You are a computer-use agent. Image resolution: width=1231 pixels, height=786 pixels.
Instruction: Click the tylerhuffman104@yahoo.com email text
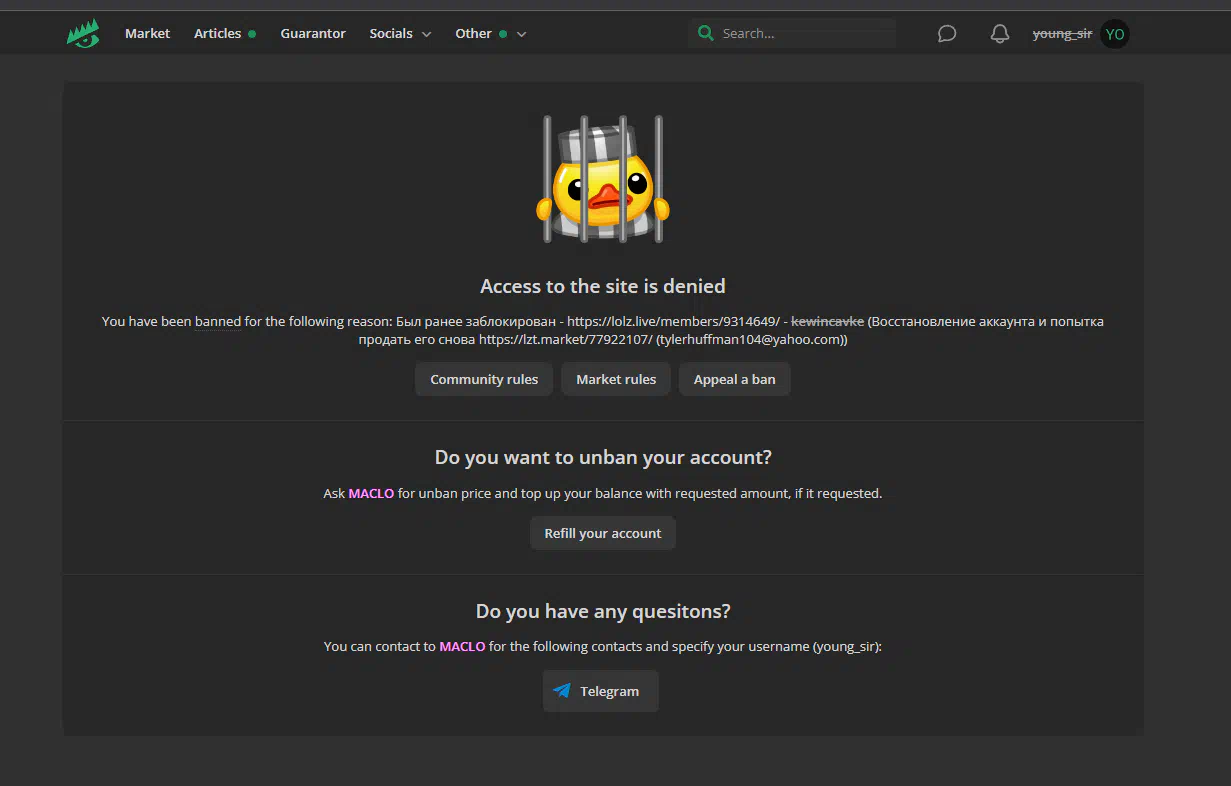click(x=749, y=339)
